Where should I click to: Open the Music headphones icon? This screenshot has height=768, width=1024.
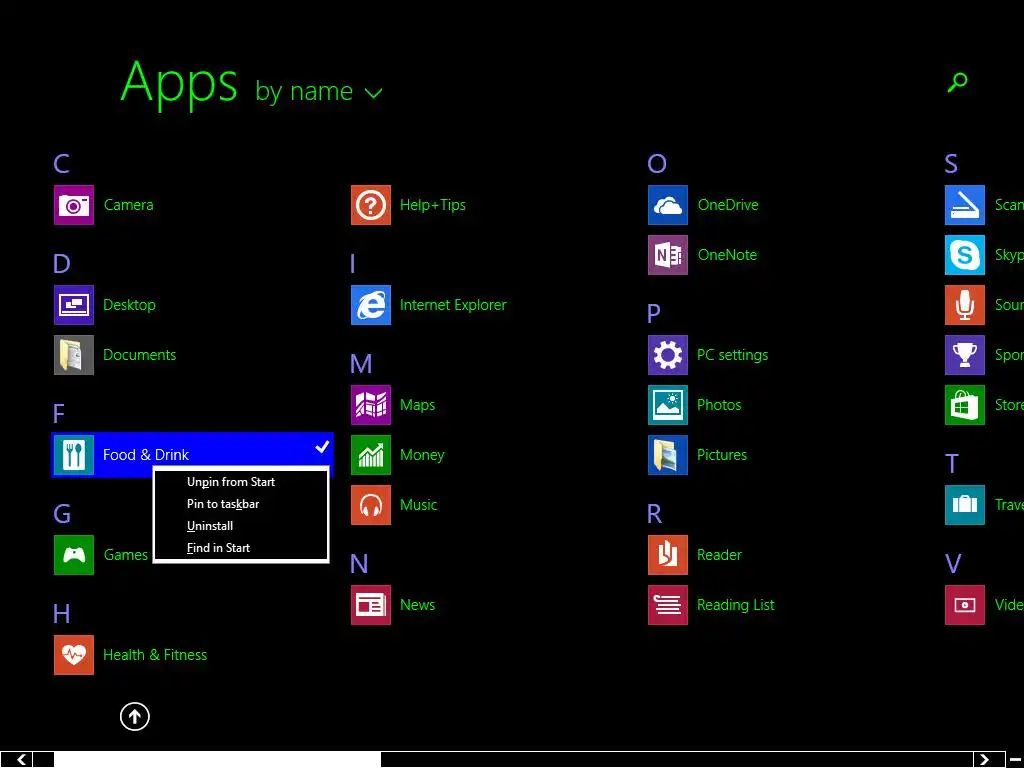371,505
